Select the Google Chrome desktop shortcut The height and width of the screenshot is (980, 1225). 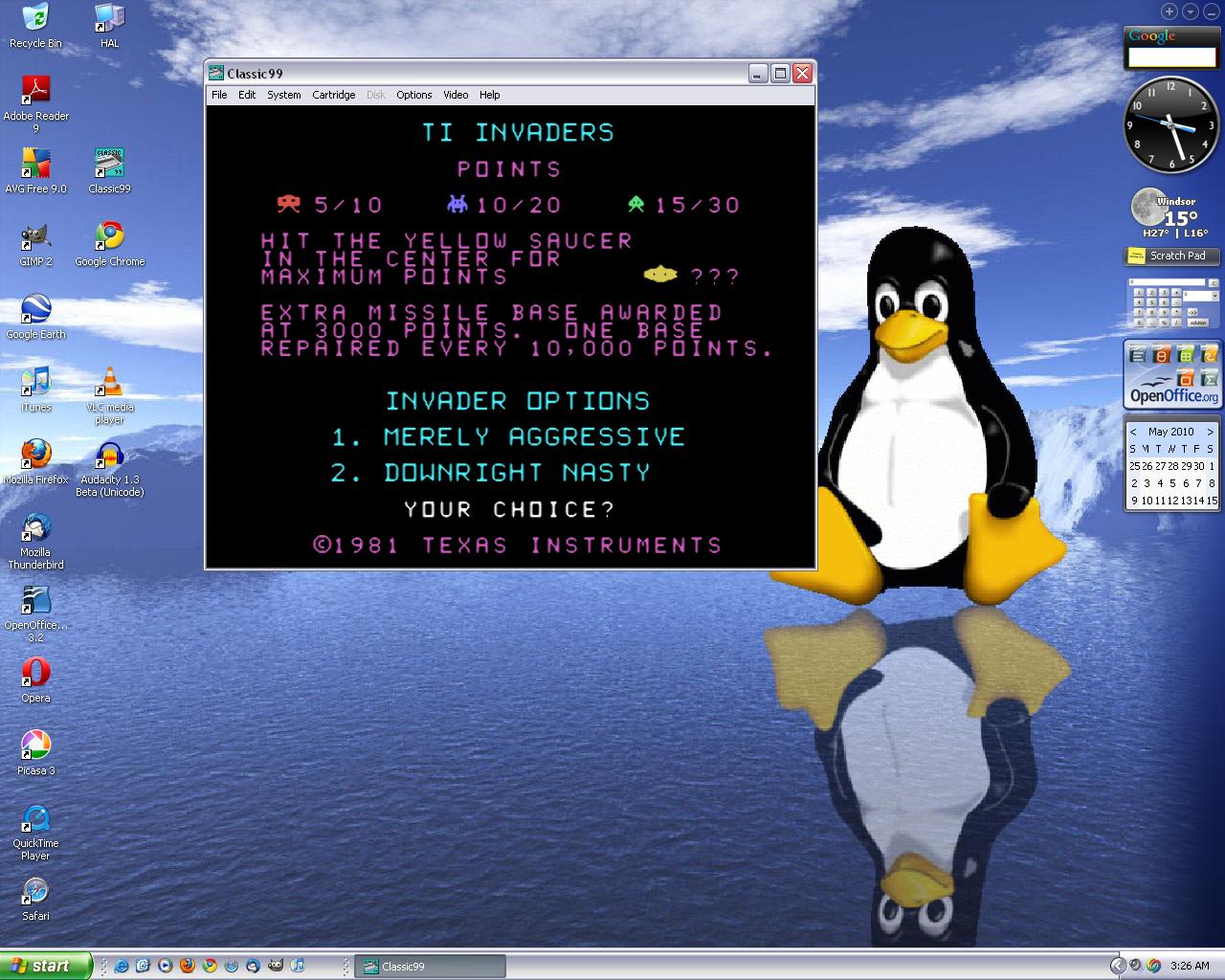109,243
